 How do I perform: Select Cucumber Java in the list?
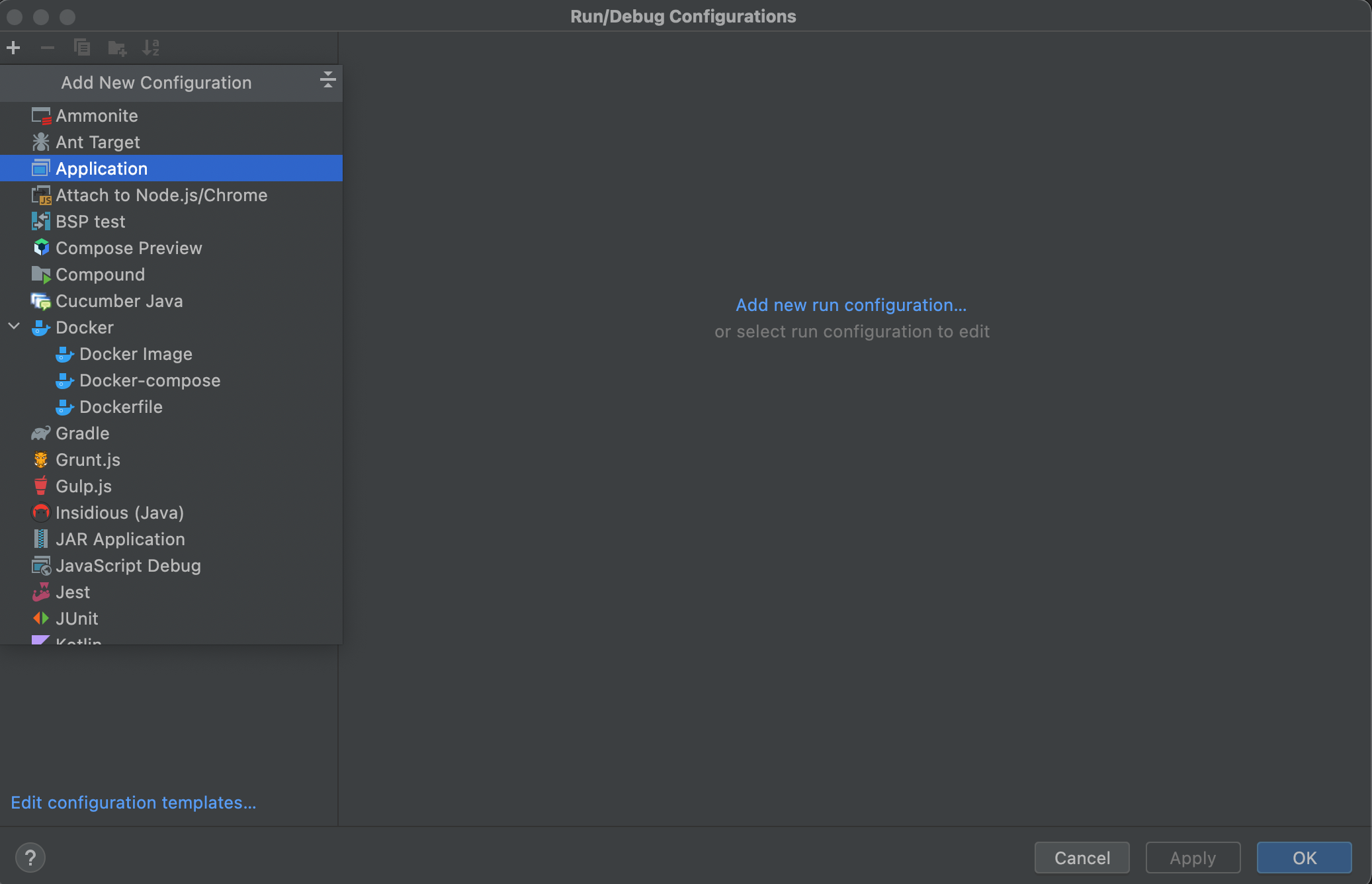119,301
